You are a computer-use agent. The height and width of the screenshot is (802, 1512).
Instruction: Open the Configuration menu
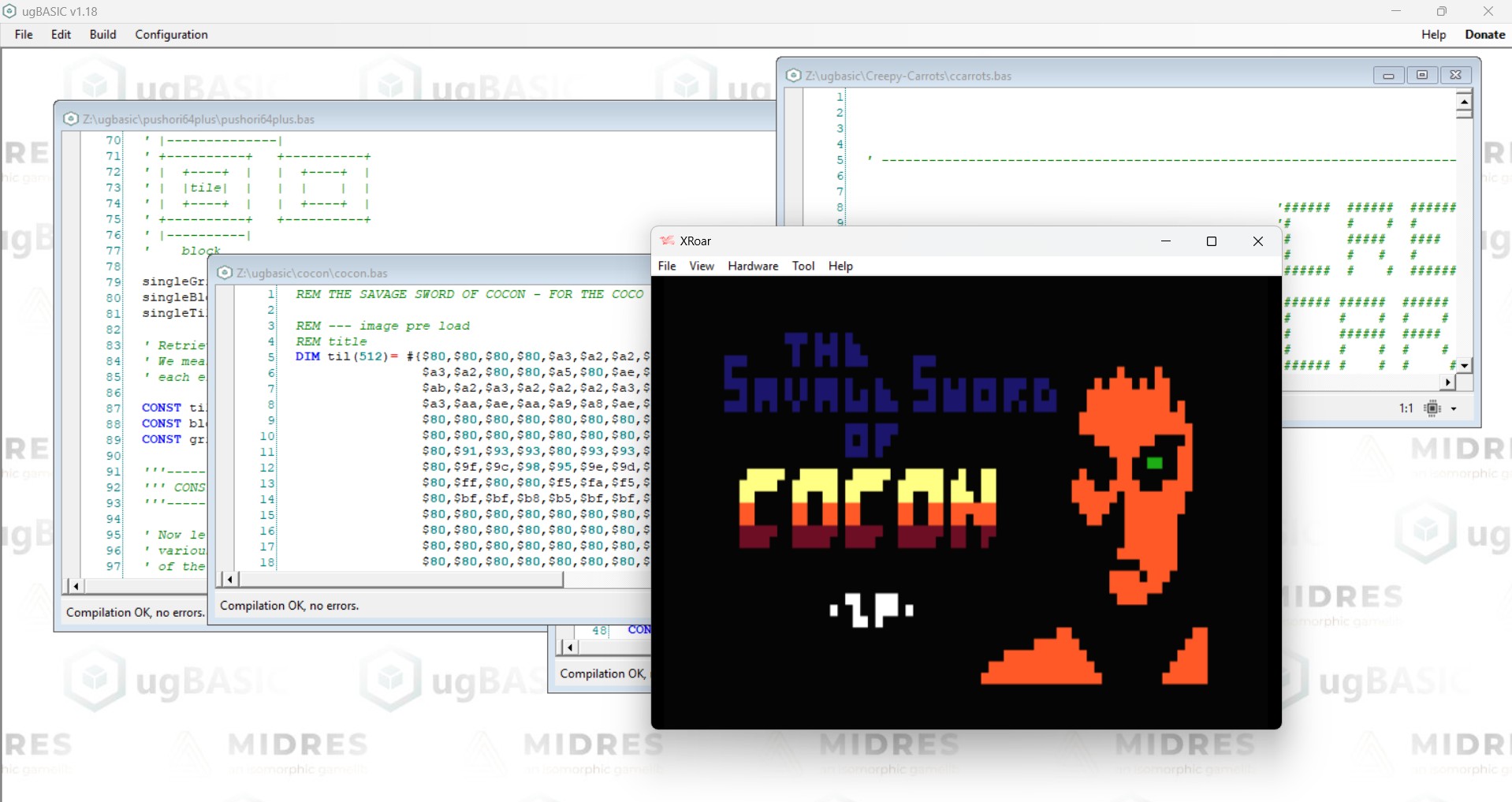[171, 35]
